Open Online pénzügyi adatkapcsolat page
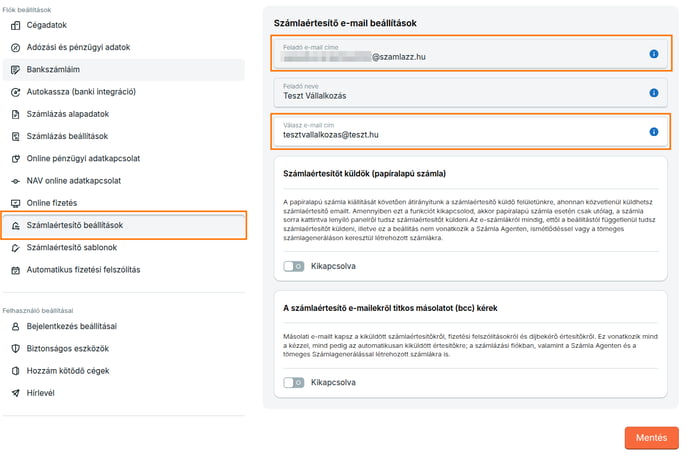This screenshot has height=456, width=688. pyautogui.click(x=123, y=159)
